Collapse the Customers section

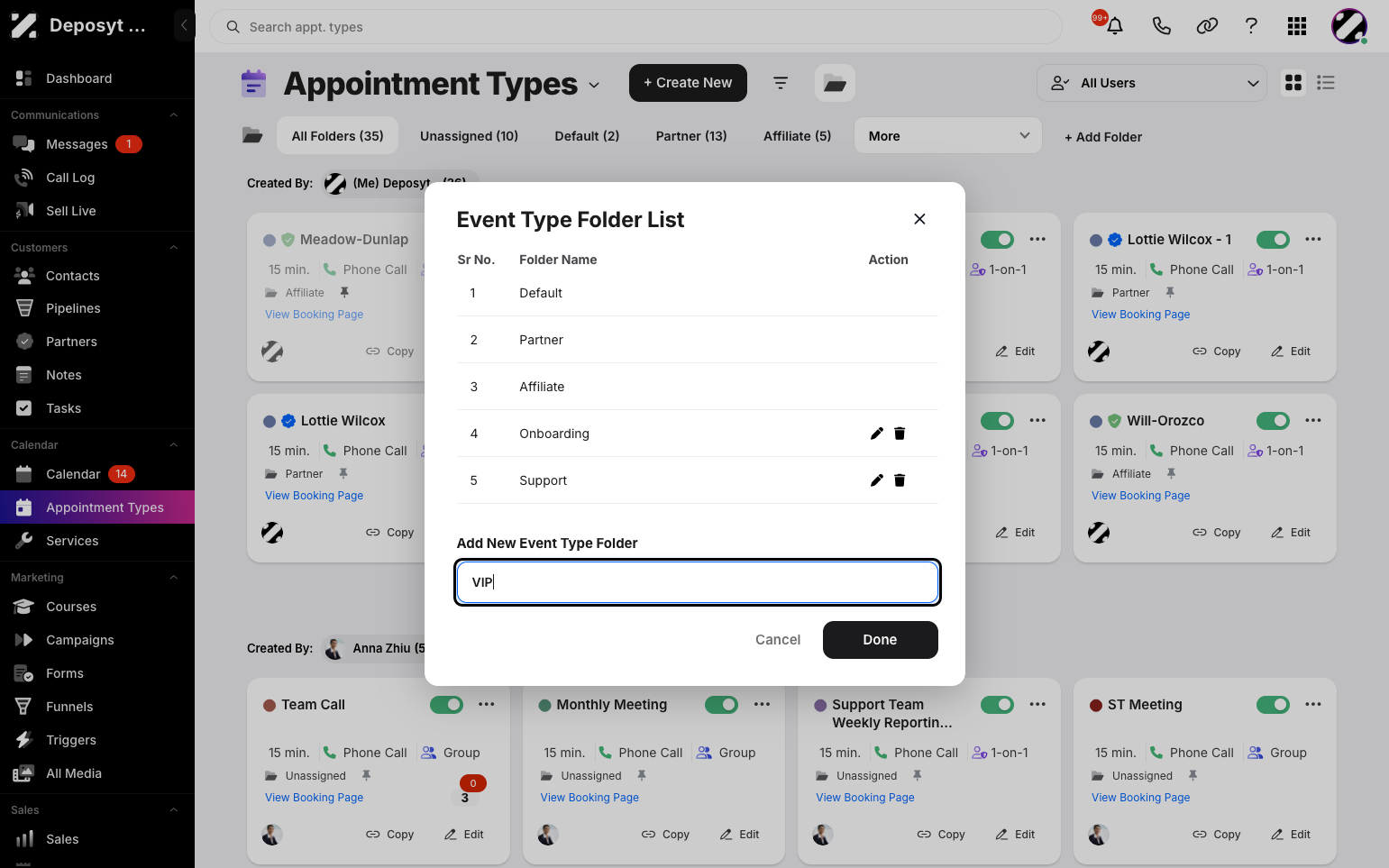(x=174, y=248)
